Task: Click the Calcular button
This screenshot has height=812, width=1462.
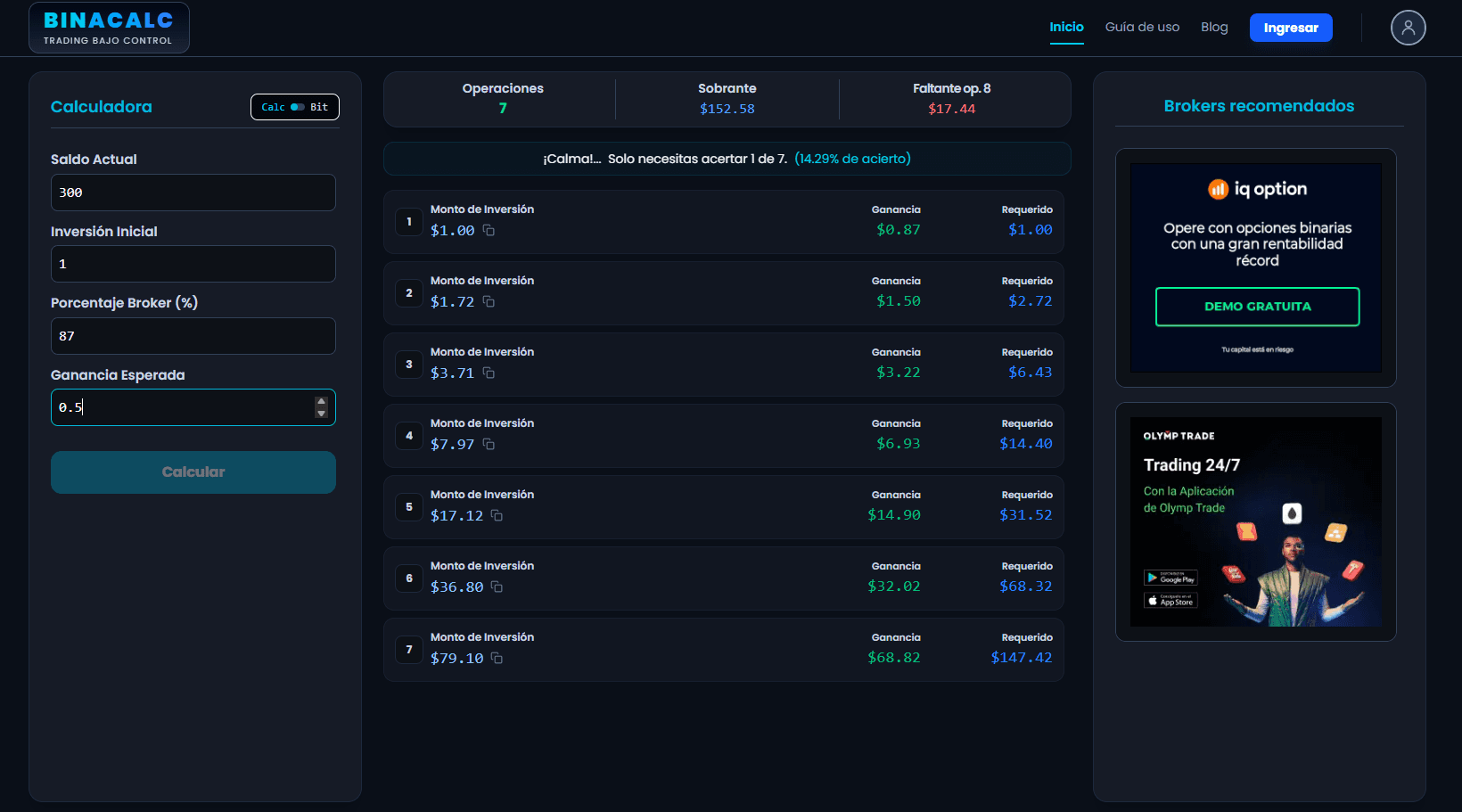Action: click(193, 472)
